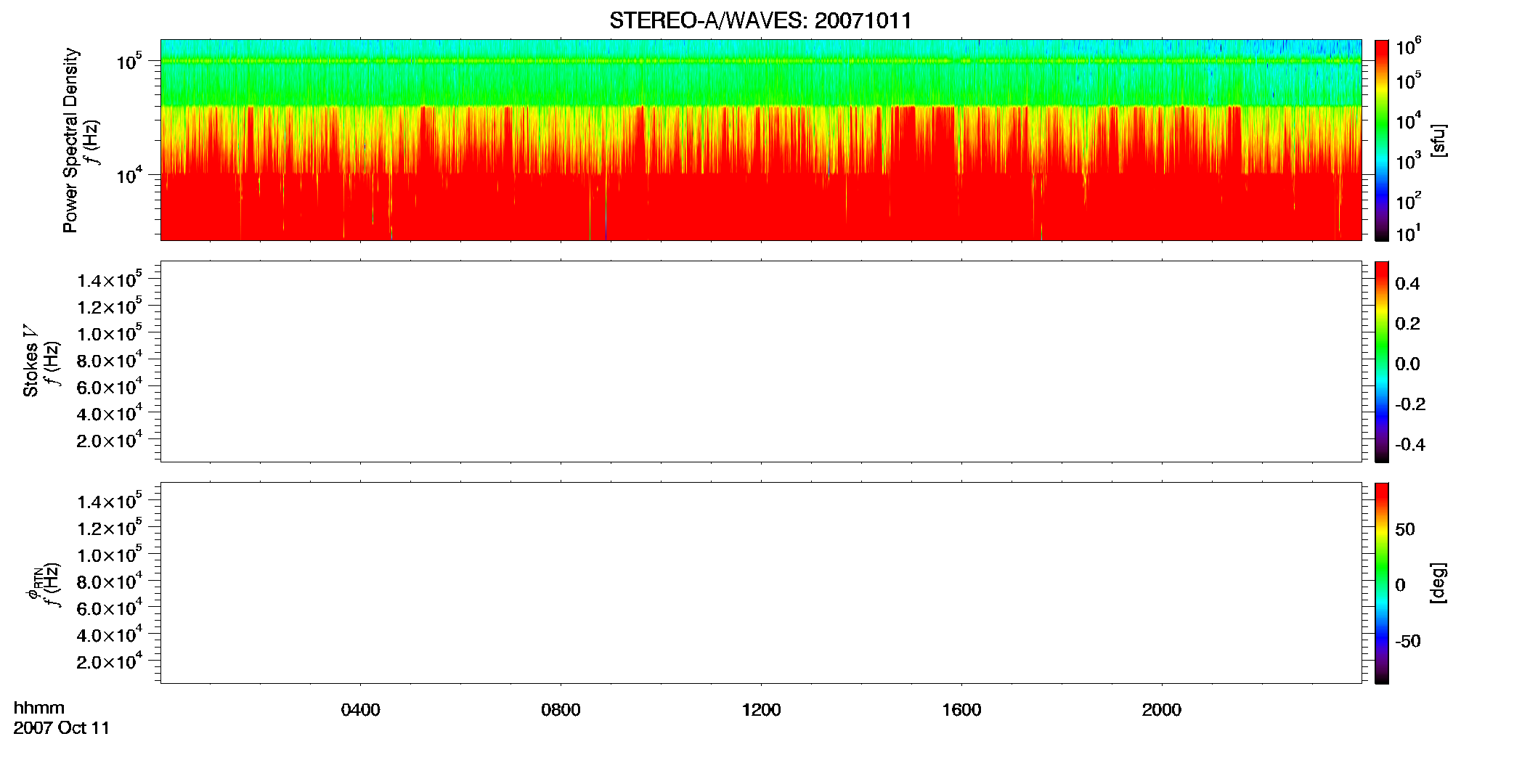Click the 8.0×10^4 tick in Stokes V panel

110,360
